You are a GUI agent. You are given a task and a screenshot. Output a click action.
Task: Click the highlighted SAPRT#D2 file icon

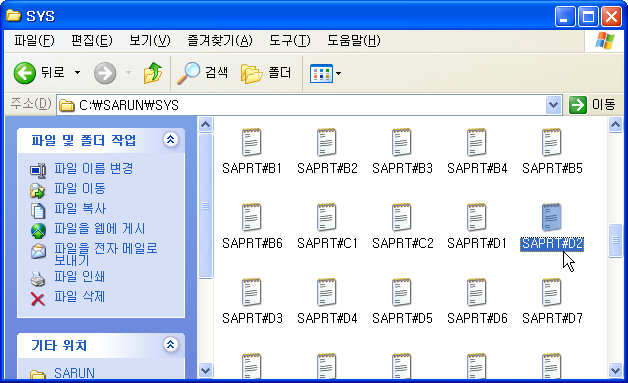[x=552, y=217]
